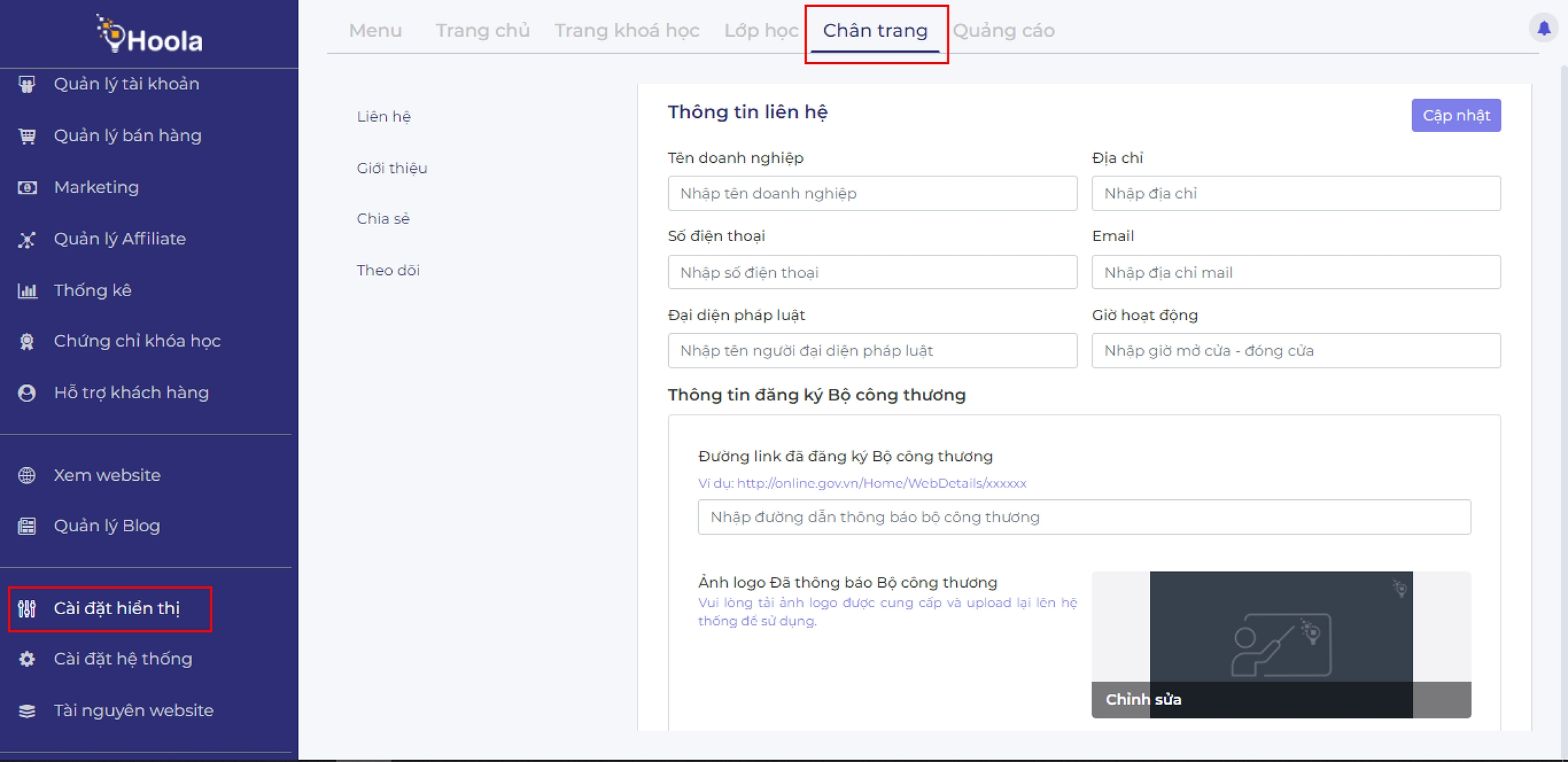This screenshot has height=762, width=1568.
Task: Click the Thống kê bar chart icon
Action: pos(27,291)
